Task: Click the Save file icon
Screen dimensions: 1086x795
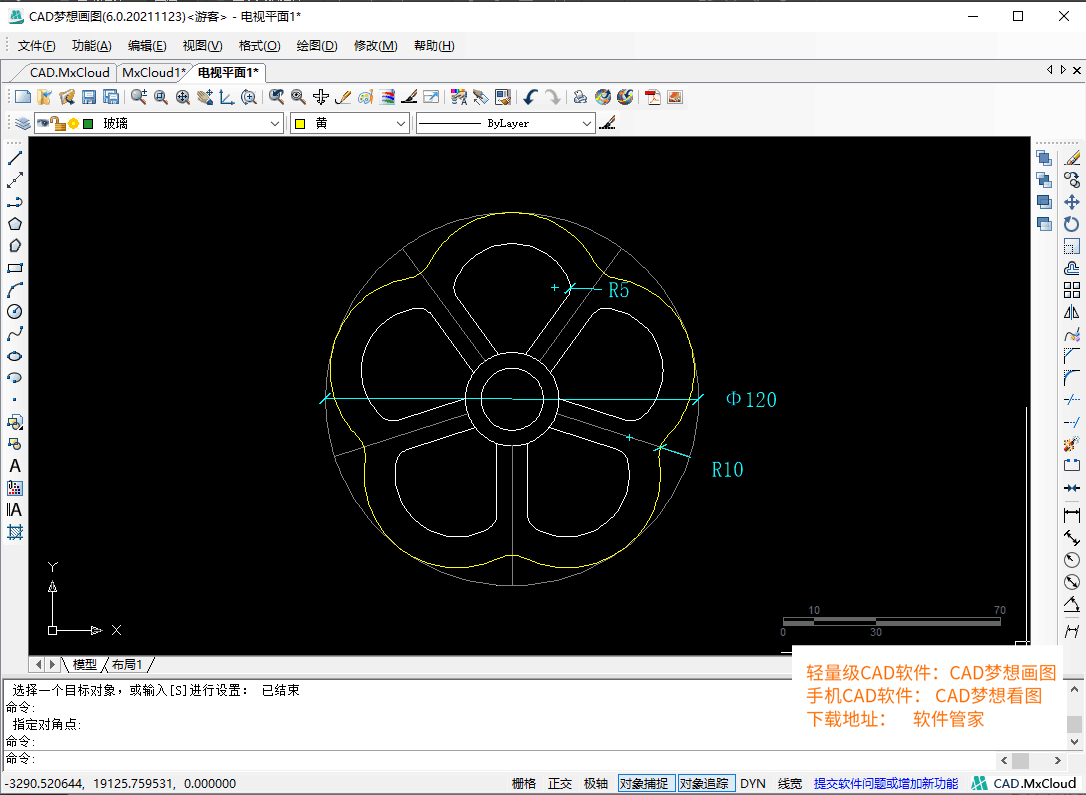Action: (89, 97)
